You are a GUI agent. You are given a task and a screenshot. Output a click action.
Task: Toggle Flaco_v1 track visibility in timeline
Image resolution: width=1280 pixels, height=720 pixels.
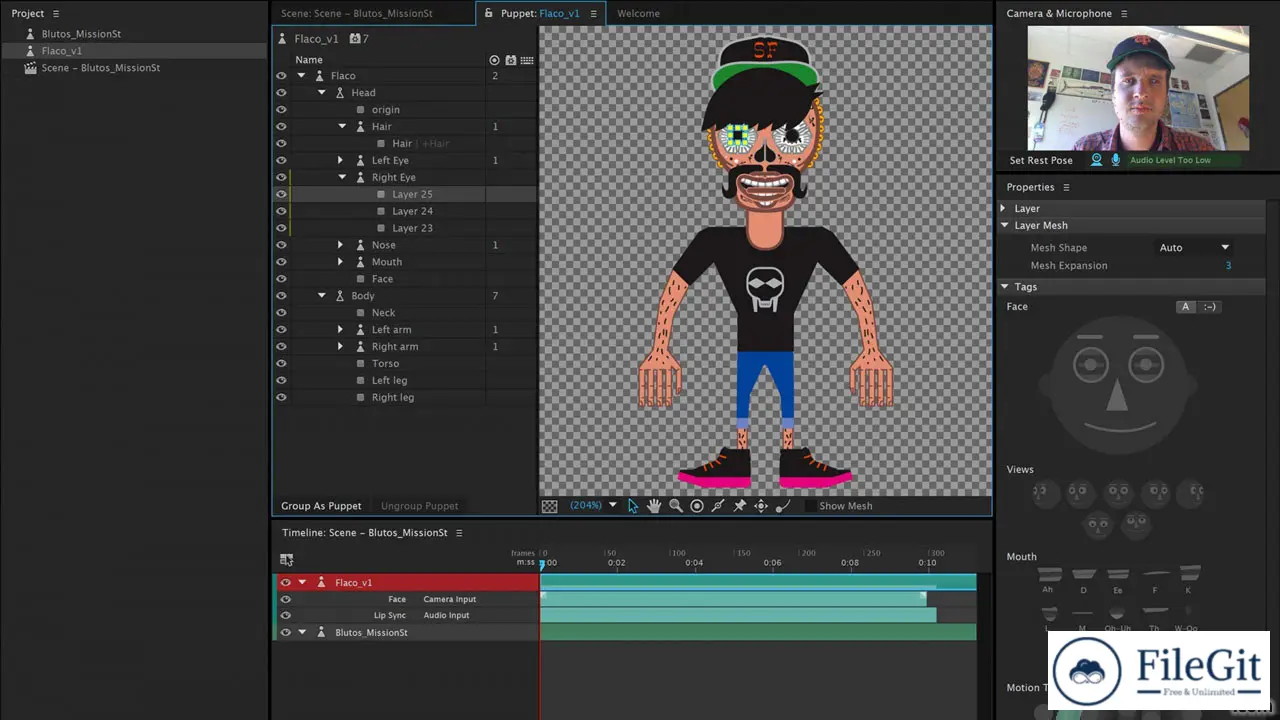click(286, 583)
